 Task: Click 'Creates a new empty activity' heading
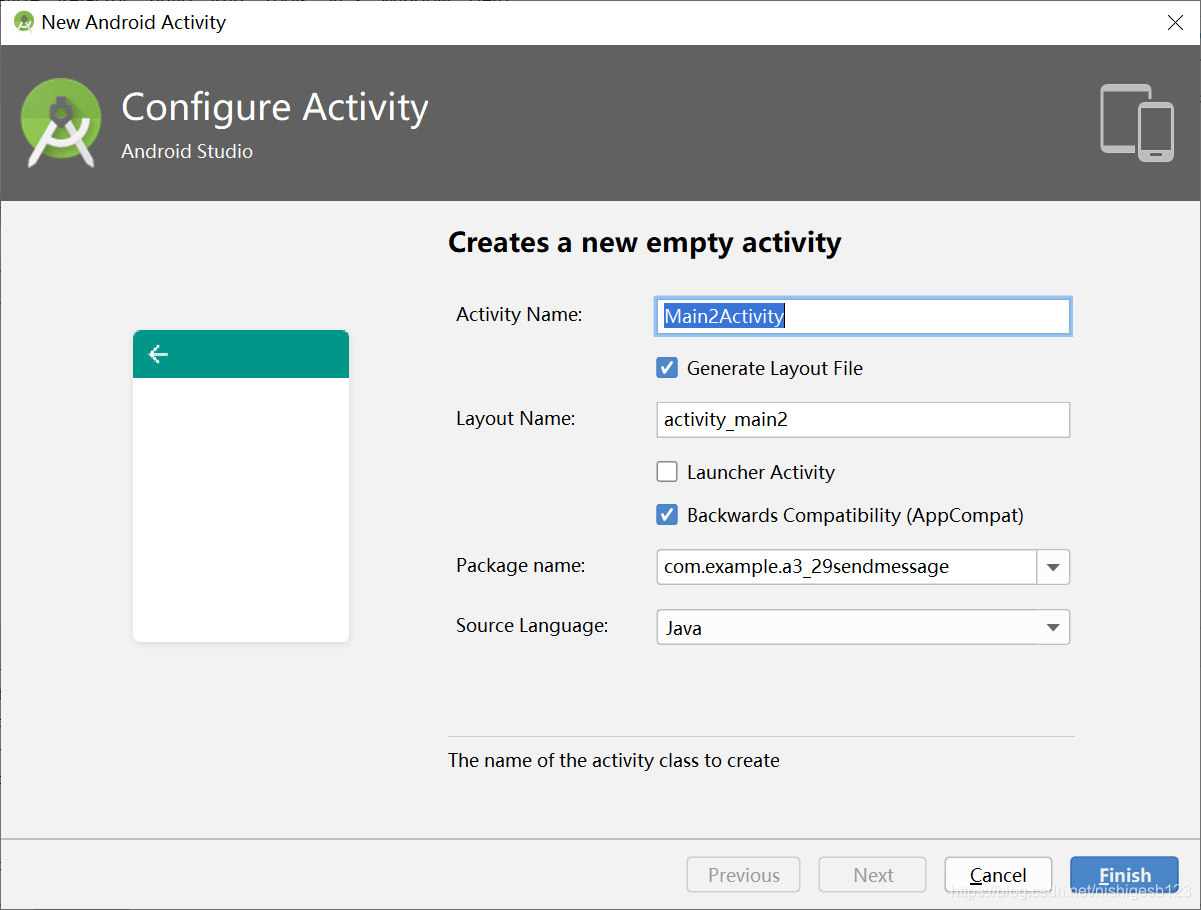pos(645,242)
